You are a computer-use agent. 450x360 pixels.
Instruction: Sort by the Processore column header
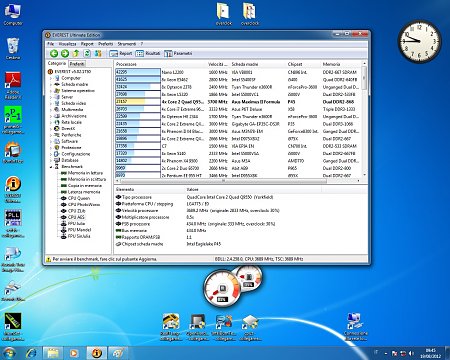coord(160,64)
